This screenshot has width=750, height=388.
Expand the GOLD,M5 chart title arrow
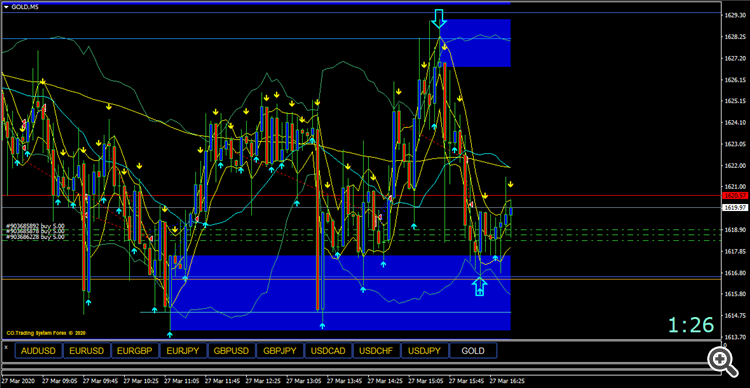pyautogui.click(x=6, y=6)
